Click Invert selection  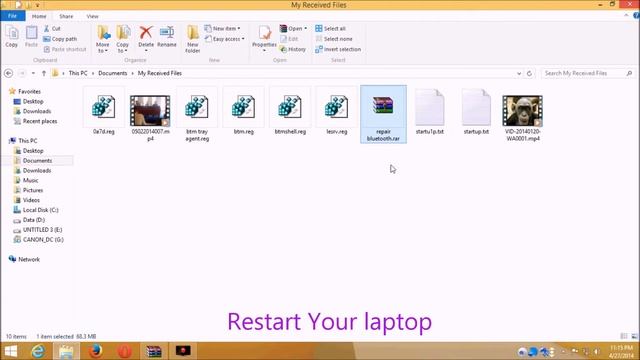(338, 49)
